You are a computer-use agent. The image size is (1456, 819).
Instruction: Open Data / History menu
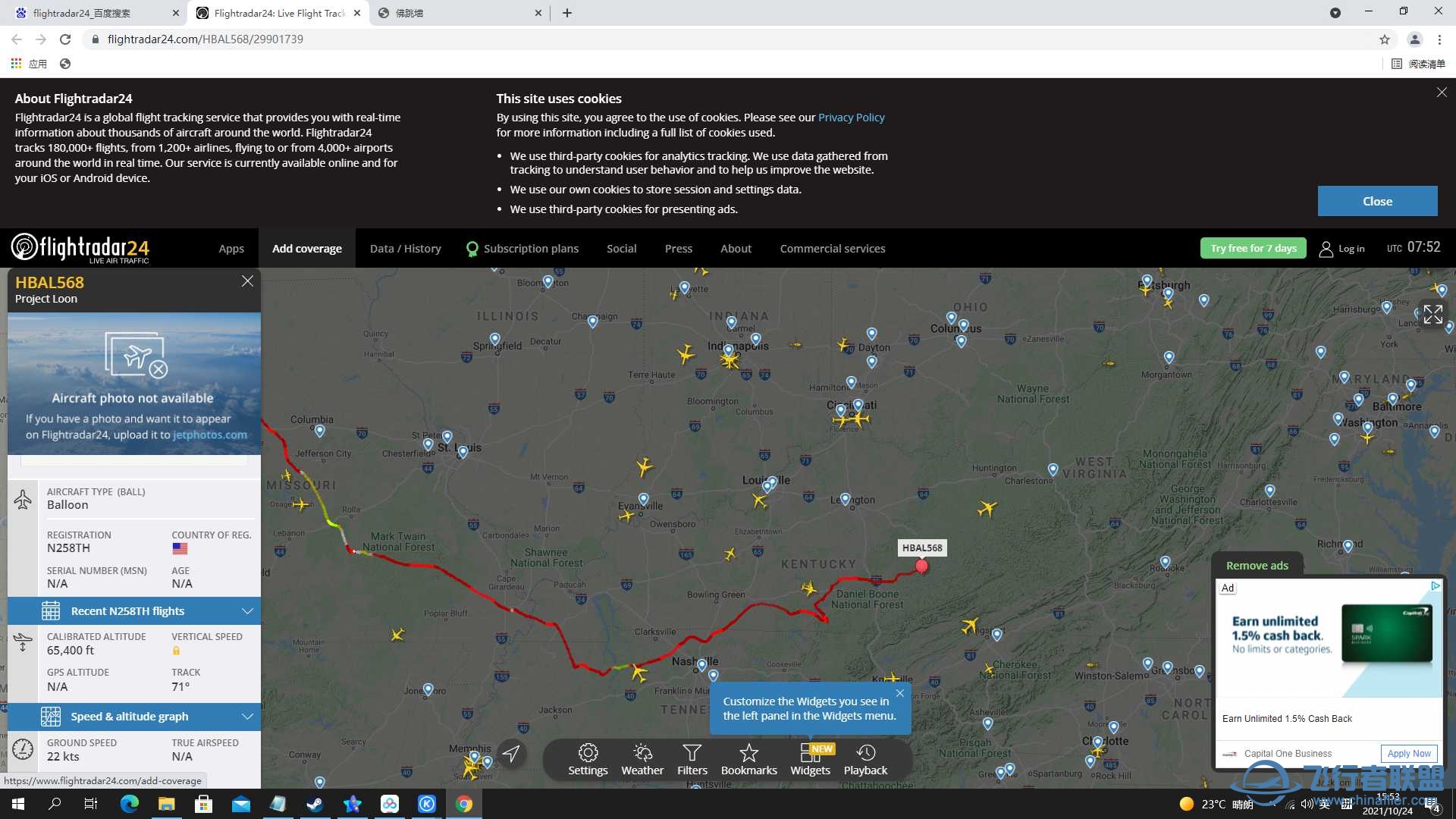point(406,249)
